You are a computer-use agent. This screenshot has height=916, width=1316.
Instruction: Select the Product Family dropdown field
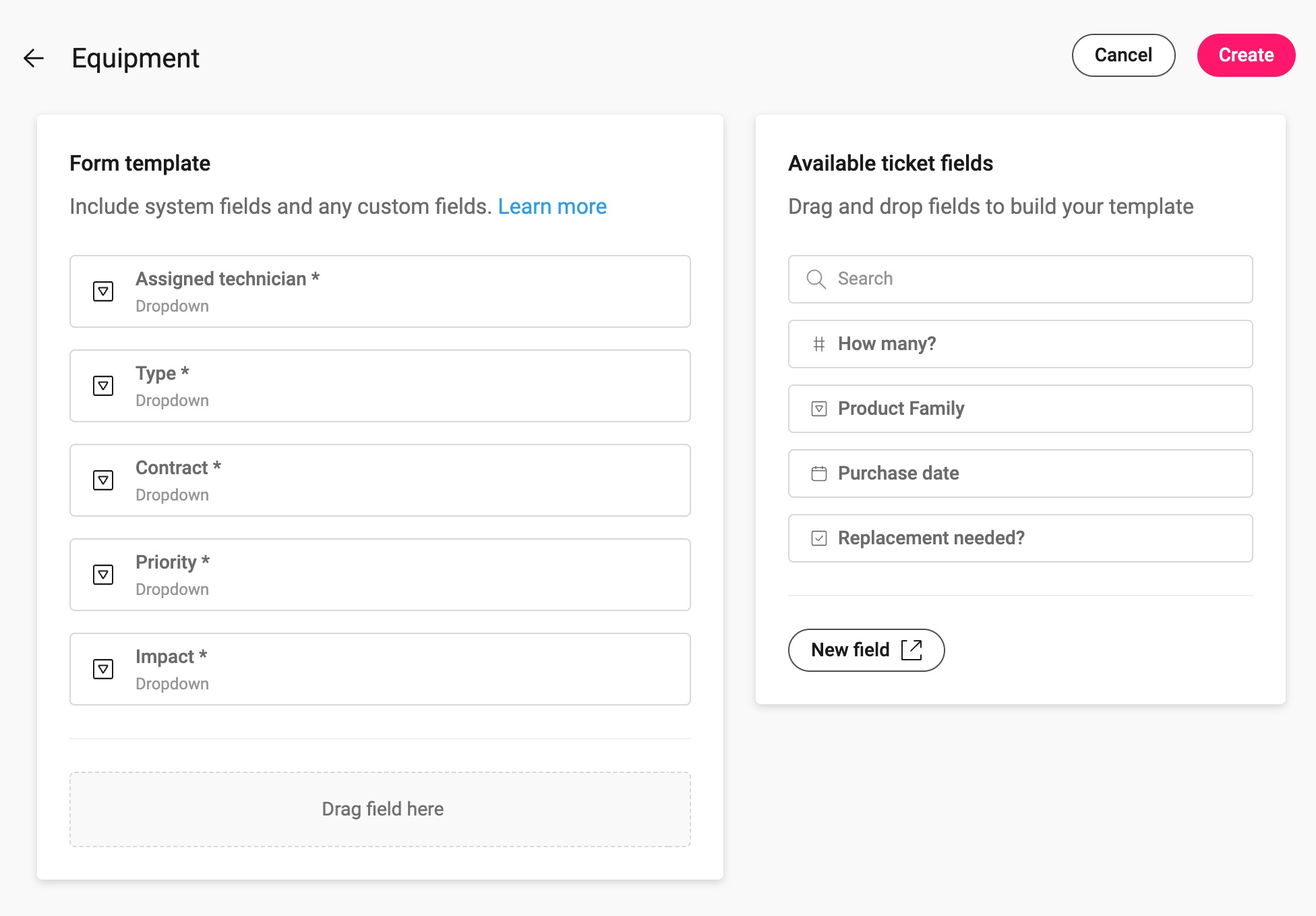pyautogui.click(x=1021, y=409)
